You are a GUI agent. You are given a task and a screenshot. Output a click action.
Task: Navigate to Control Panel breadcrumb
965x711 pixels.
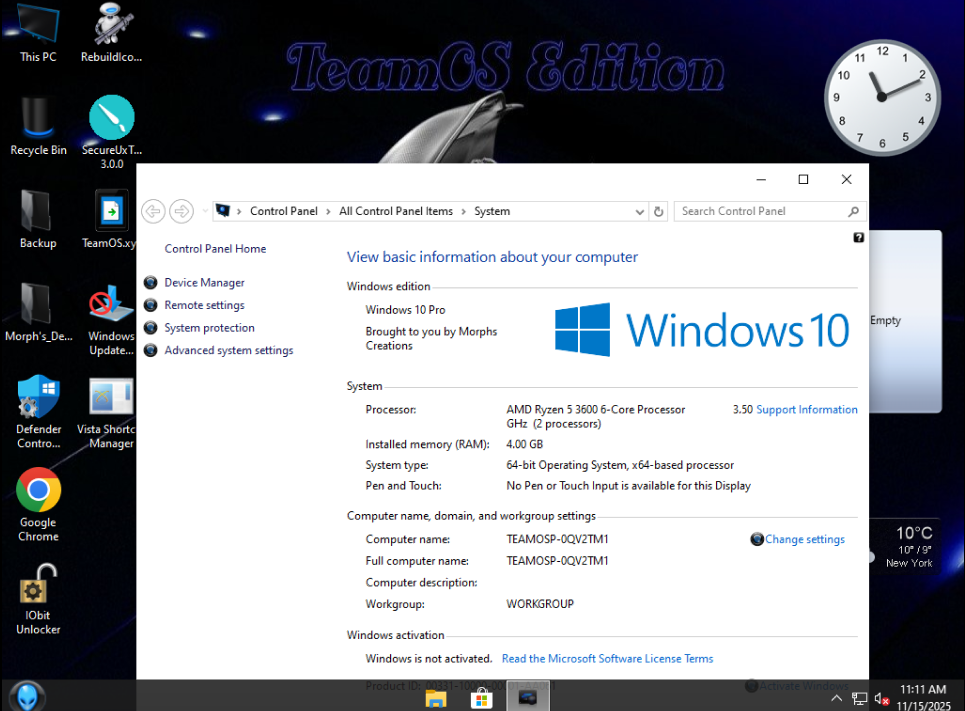coord(283,211)
